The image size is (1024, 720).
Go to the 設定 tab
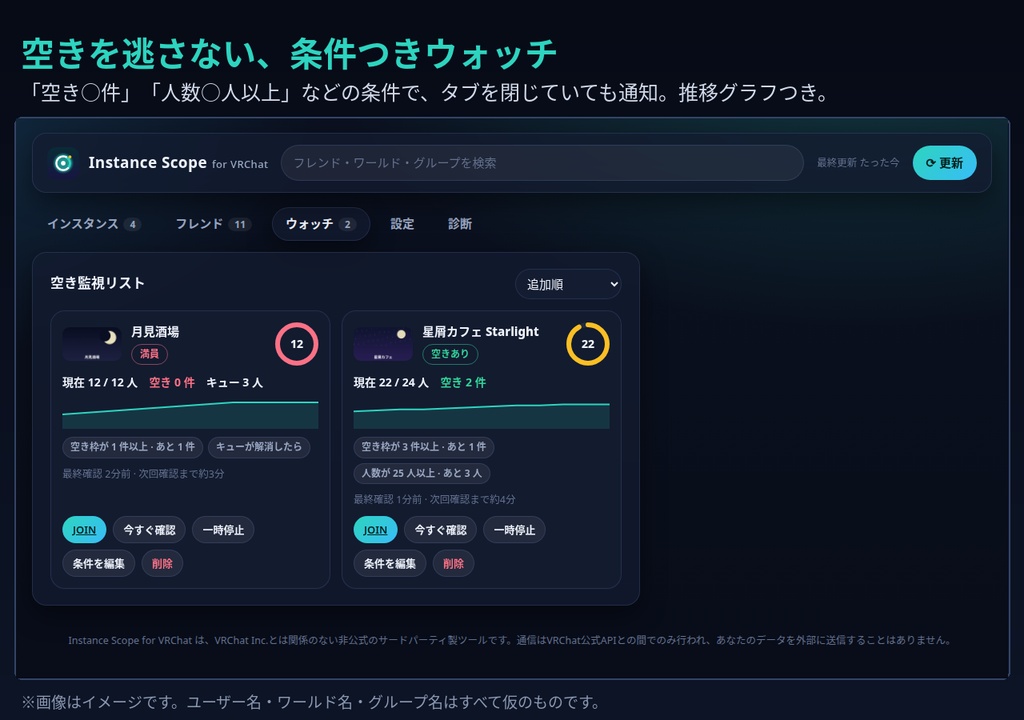tap(402, 224)
